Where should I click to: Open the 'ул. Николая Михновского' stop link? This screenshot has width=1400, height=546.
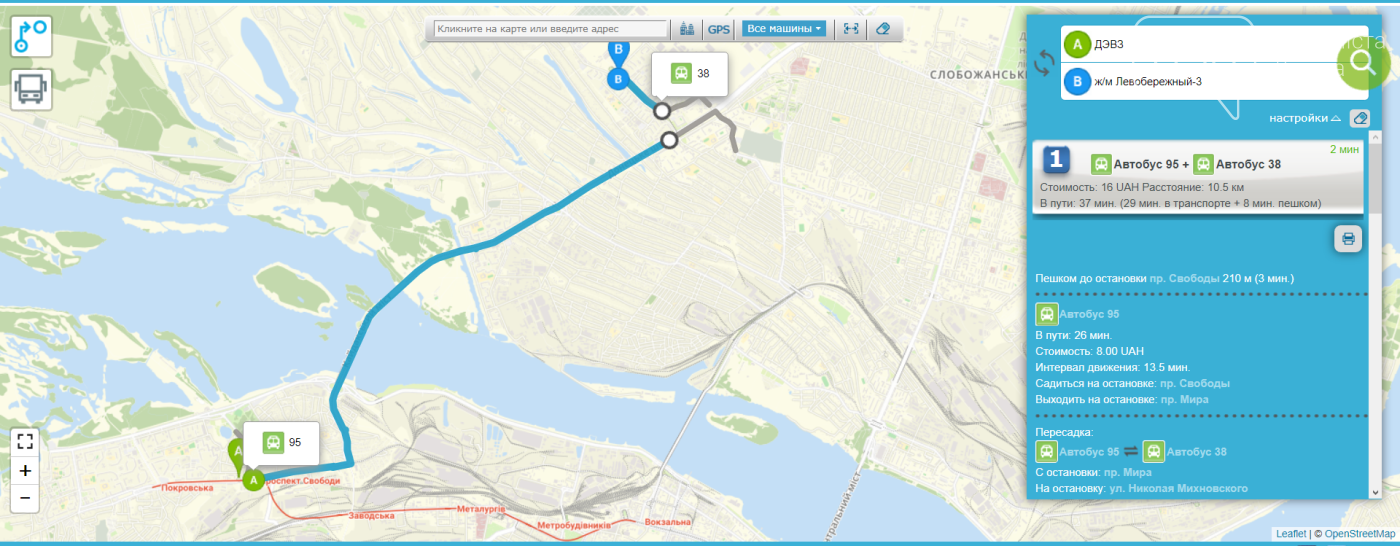click(x=1178, y=488)
